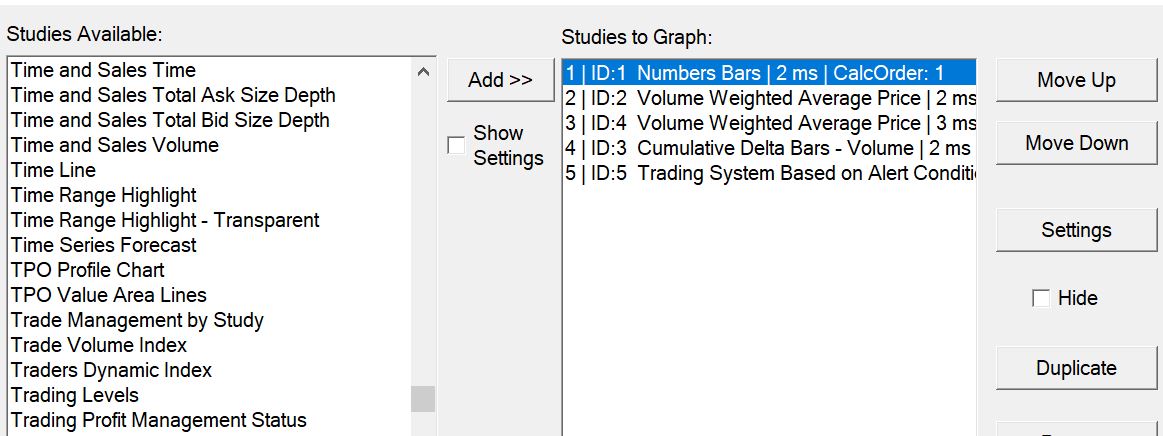Choose Time Range Highlight - Transparent

[x=165, y=220]
